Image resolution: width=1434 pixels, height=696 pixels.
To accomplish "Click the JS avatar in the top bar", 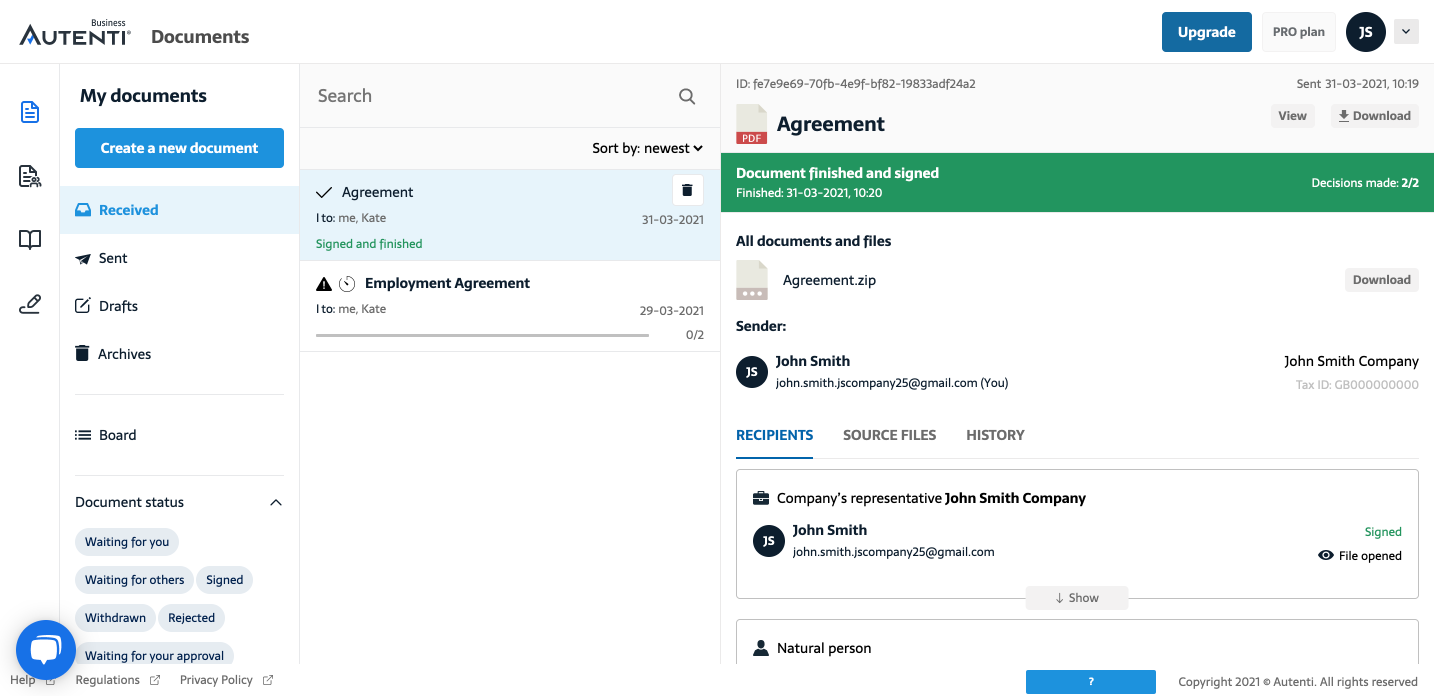I will [1366, 32].
